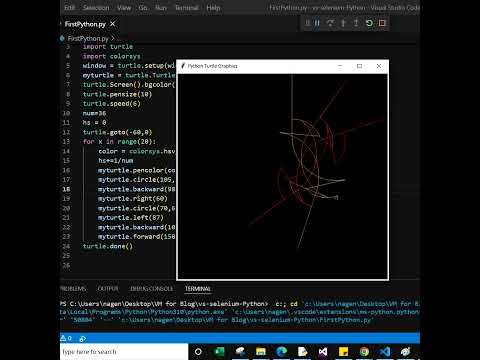Switch to the OUTPUT panel tab

click(108, 289)
